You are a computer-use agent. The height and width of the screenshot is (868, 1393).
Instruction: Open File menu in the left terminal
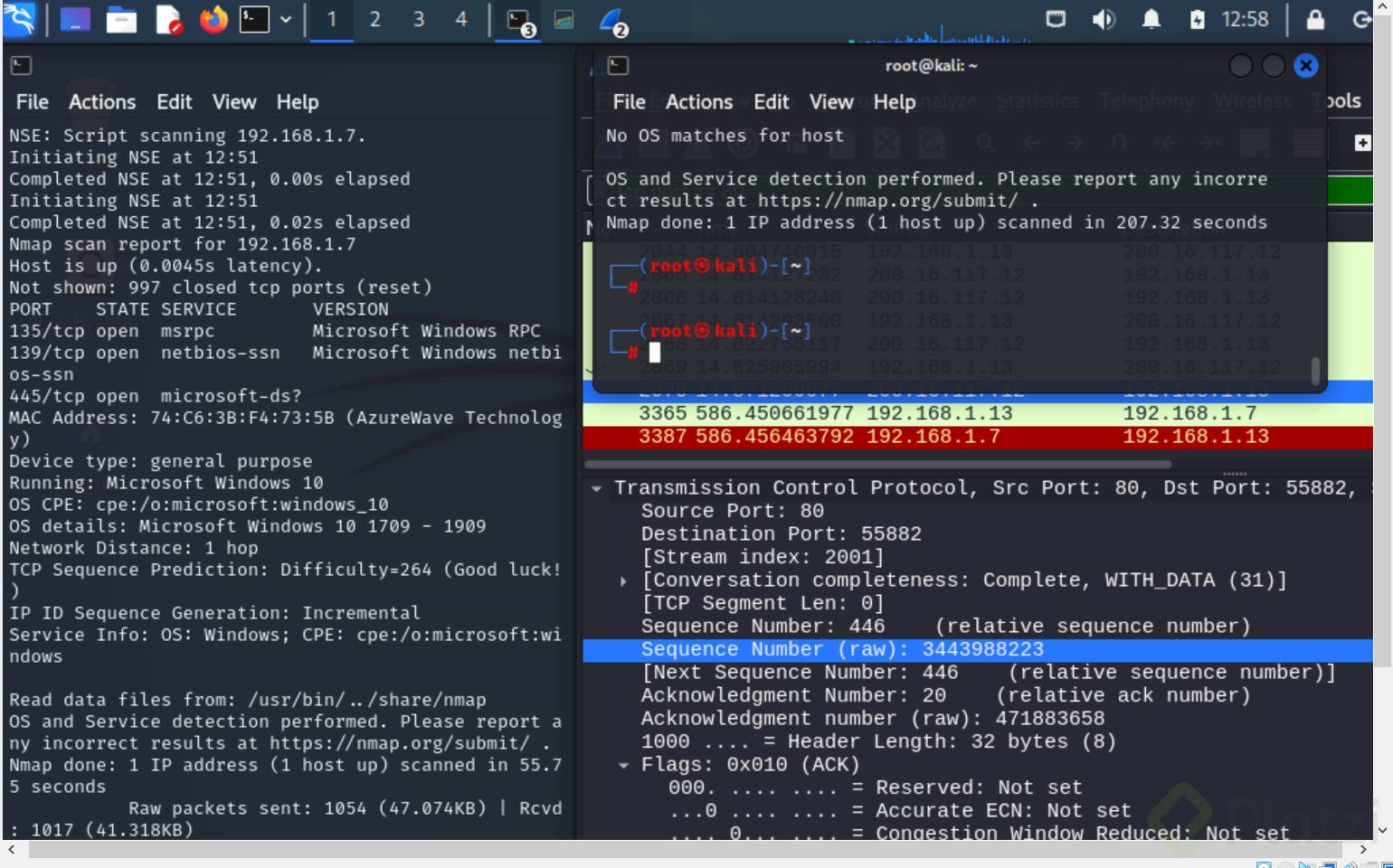[33, 102]
